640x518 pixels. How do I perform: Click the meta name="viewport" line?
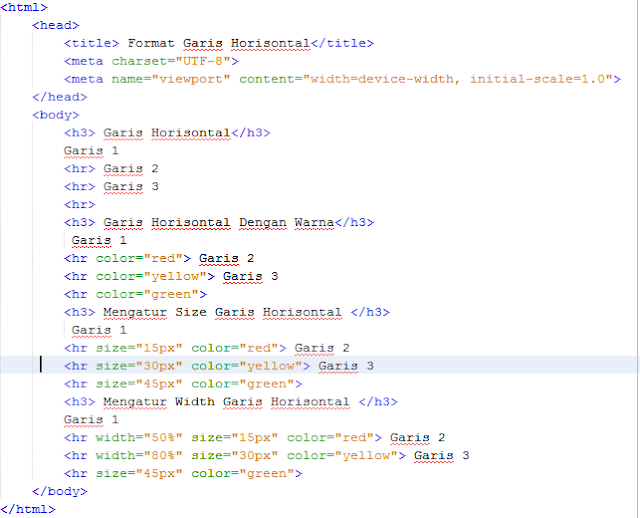(x=342, y=79)
